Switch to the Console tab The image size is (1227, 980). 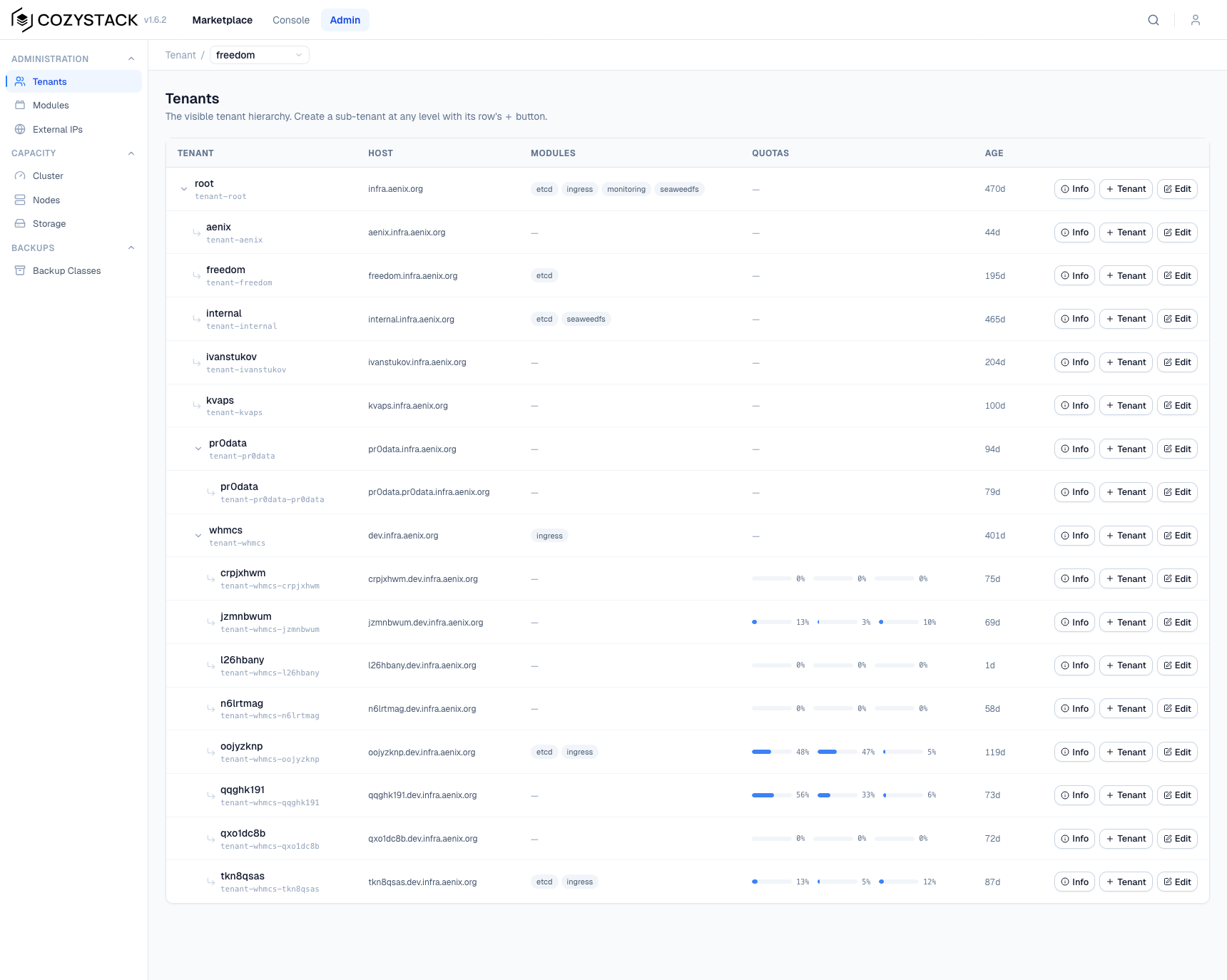291,20
